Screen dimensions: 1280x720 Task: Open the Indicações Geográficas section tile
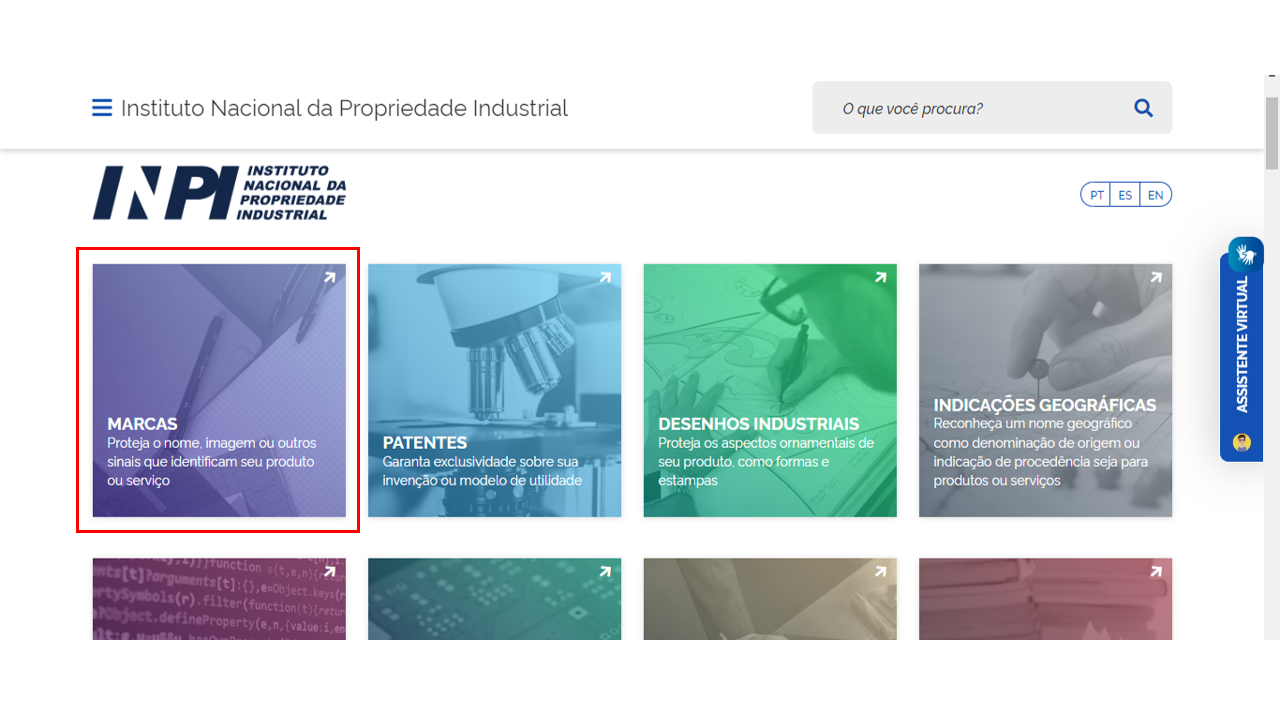[1045, 390]
